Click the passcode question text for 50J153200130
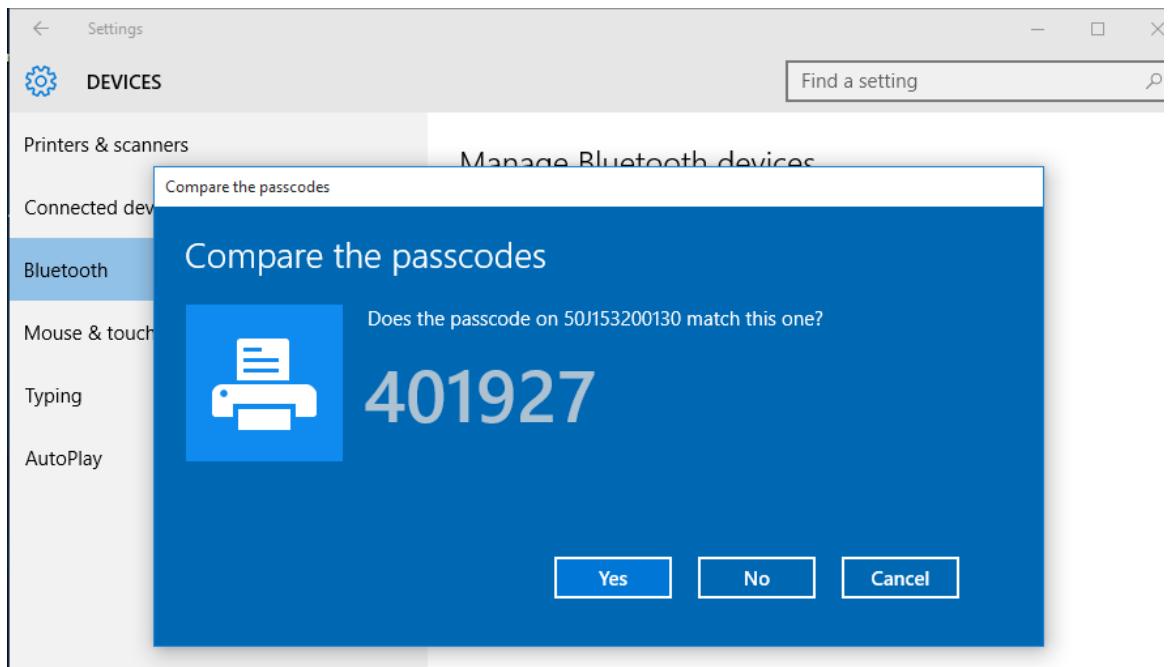1170x667 pixels. (x=595, y=319)
